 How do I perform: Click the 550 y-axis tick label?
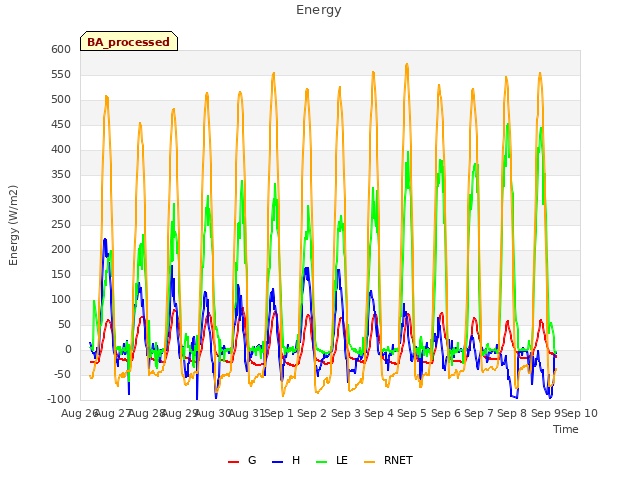[61, 75]
